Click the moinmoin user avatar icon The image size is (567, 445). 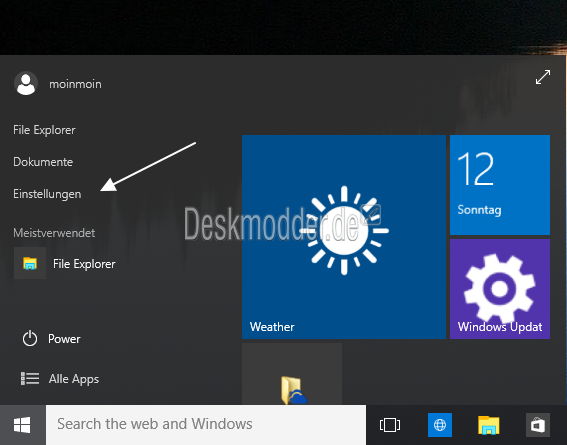[x=26, y=84]
